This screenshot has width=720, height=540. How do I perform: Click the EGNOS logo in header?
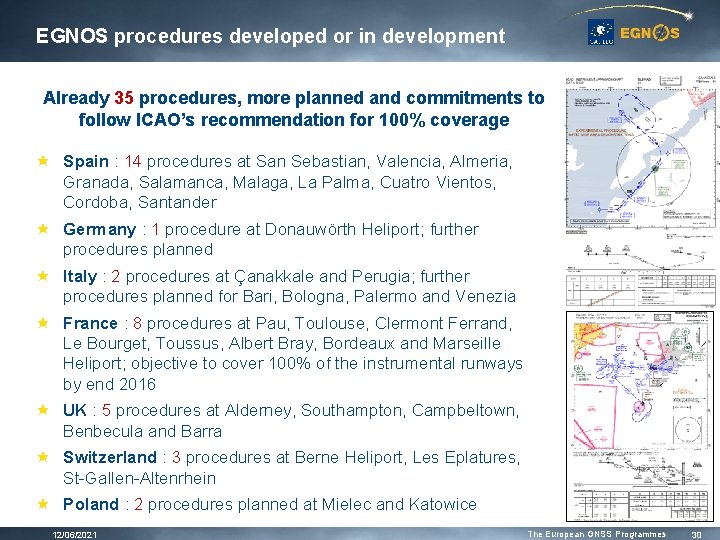click(x=649, y=33)
